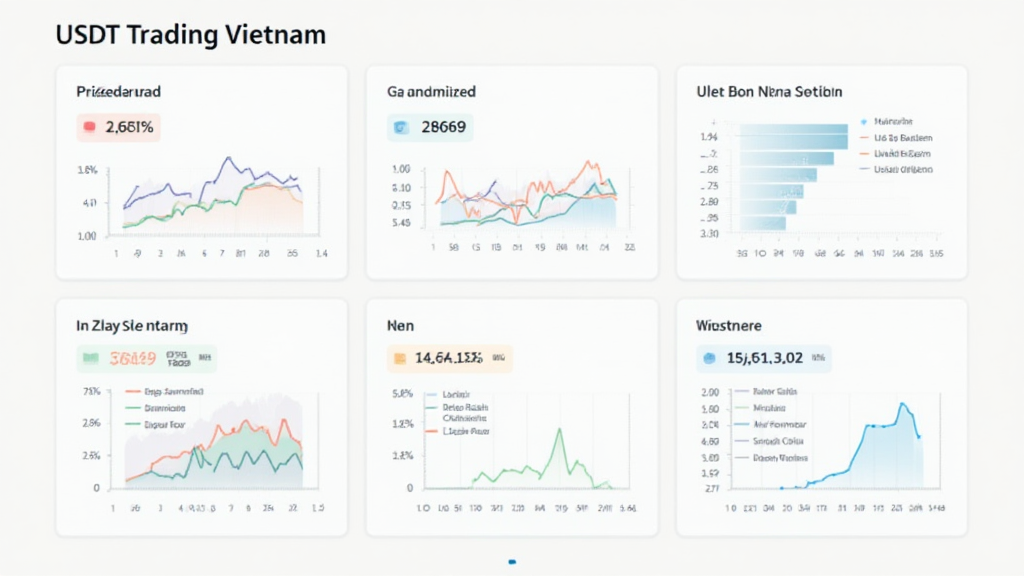Select the Ga andmiized card title

coord(431,91)
